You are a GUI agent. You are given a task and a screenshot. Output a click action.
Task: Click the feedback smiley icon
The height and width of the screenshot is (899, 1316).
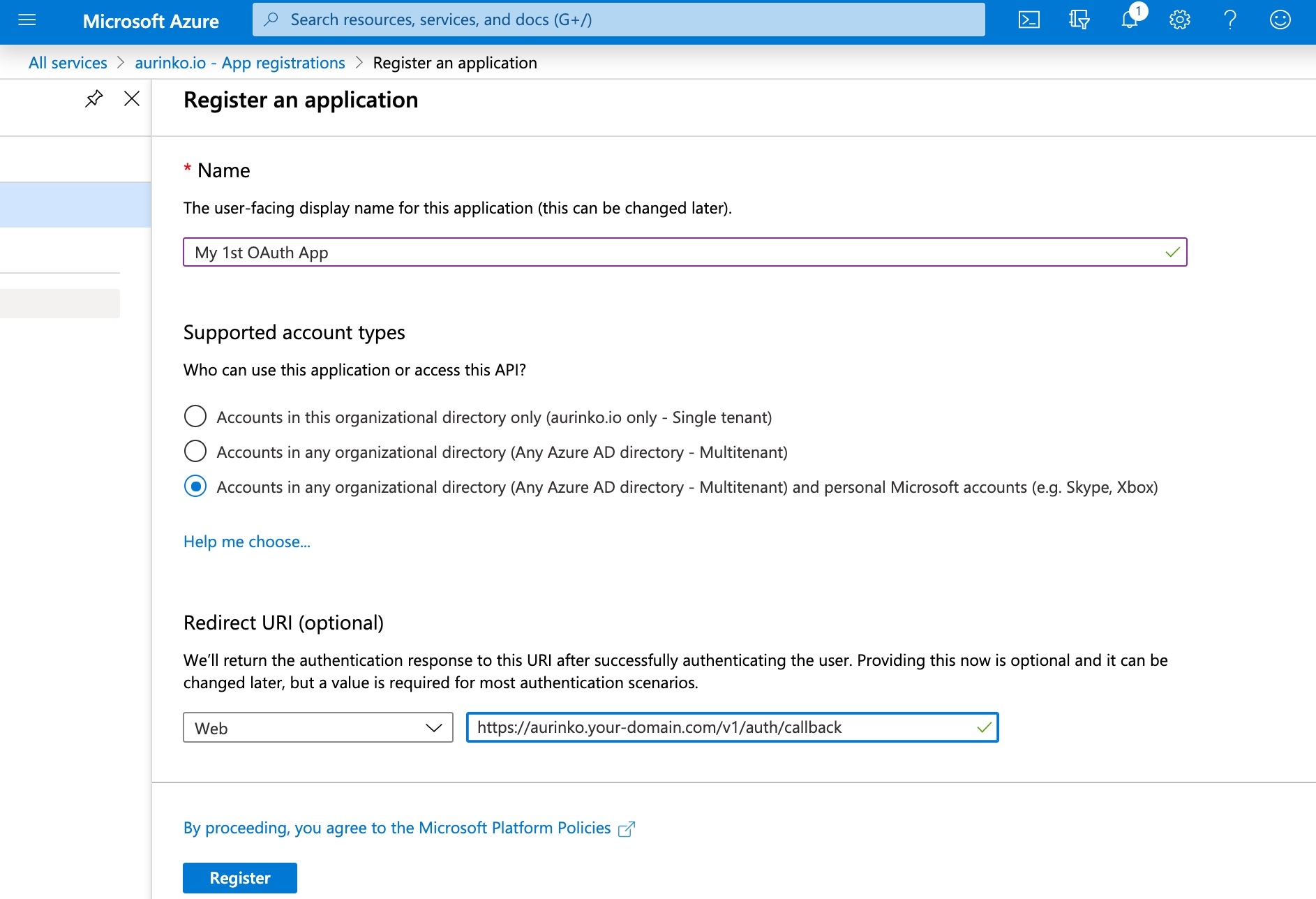point(1280,20)
